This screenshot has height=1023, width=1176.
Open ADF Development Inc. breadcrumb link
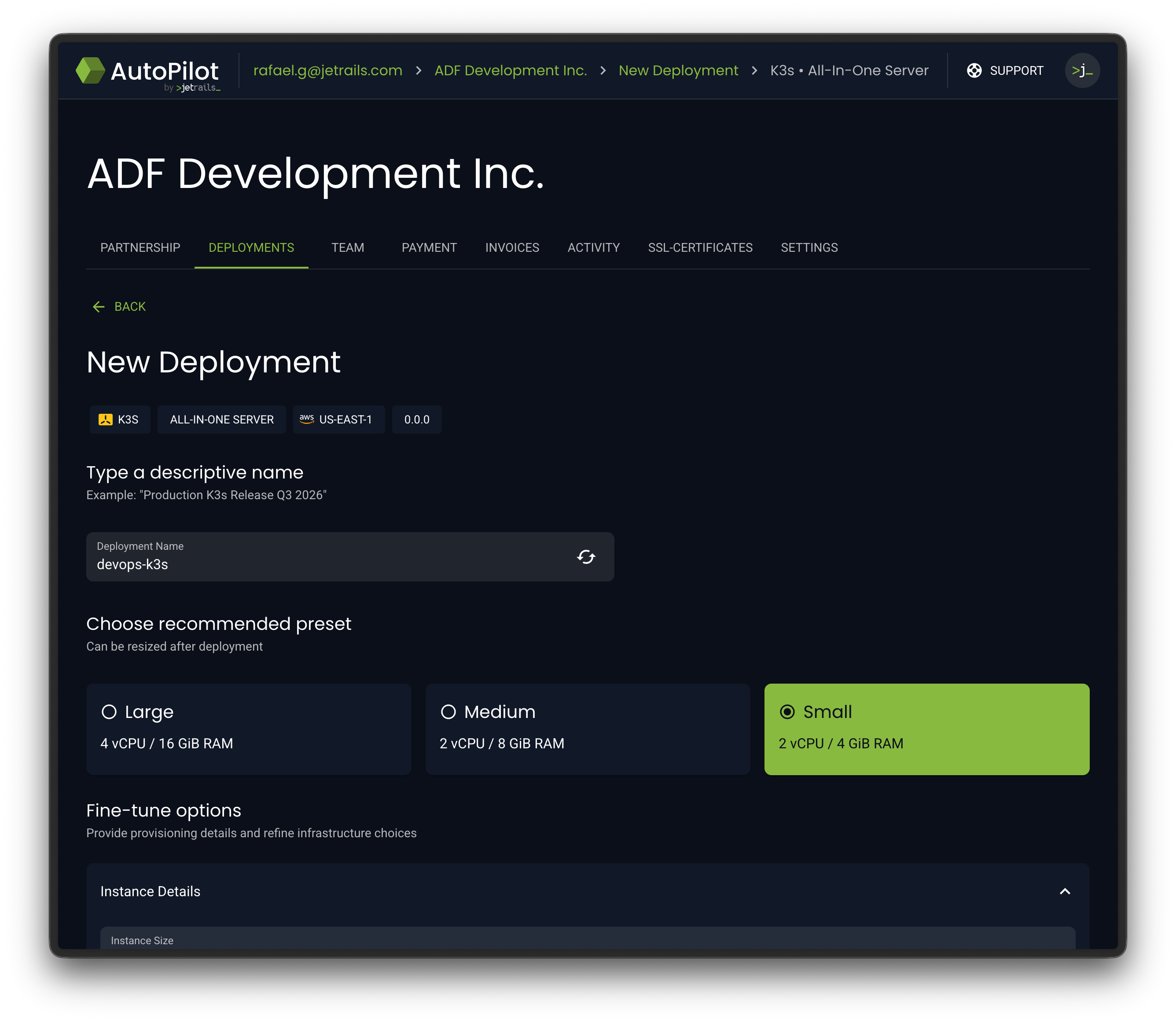tap(511, 70)
